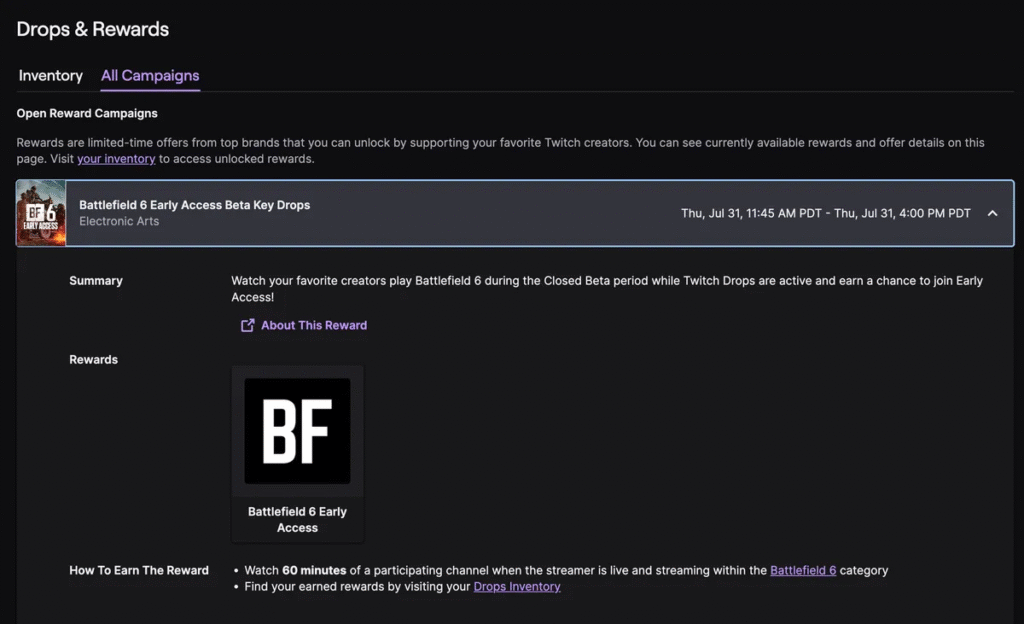Select the BF reward logo image
Viewport: 1024px width, 624px height.
pos(297,431)
